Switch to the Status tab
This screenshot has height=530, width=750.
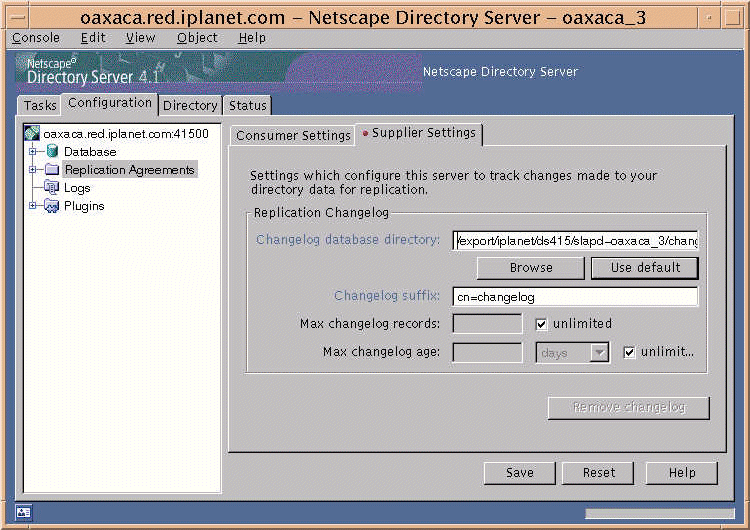(x=247, y=105)
